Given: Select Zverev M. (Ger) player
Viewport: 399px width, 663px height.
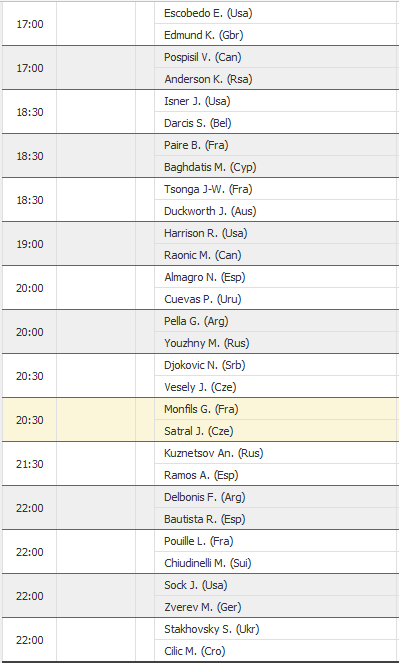Looking at the screenshot, I should [202, 607].
